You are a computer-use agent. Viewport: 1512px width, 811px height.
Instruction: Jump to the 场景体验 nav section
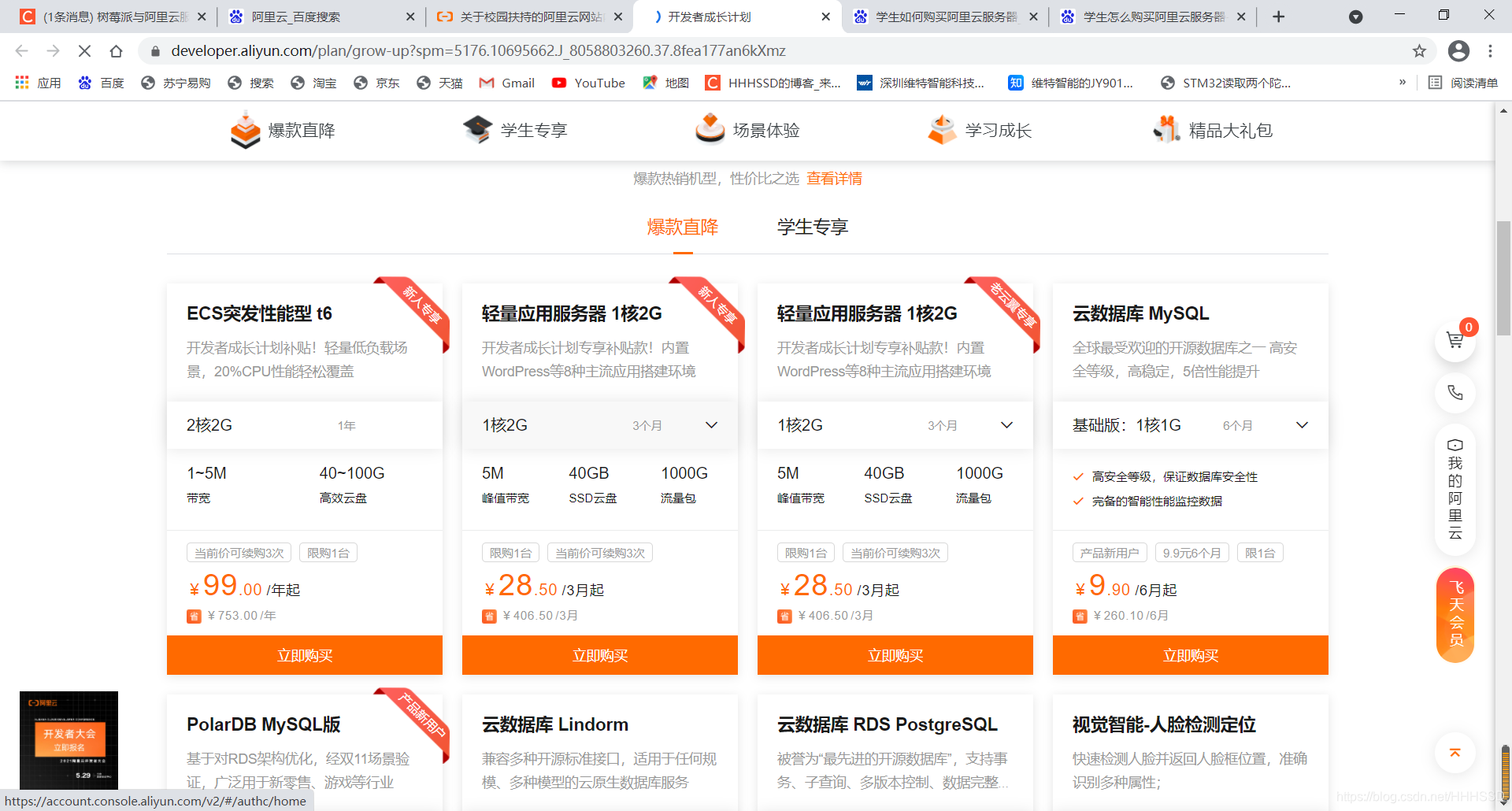coord(747,130)
